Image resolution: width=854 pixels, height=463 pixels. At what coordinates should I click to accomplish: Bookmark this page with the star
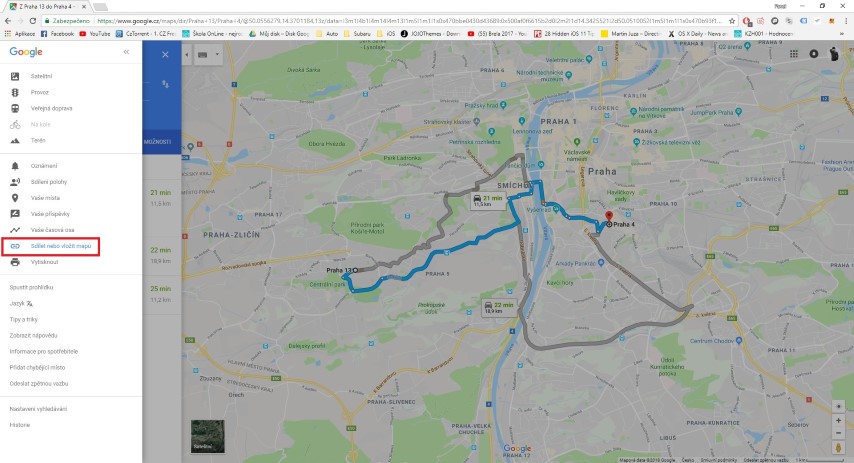732,21
